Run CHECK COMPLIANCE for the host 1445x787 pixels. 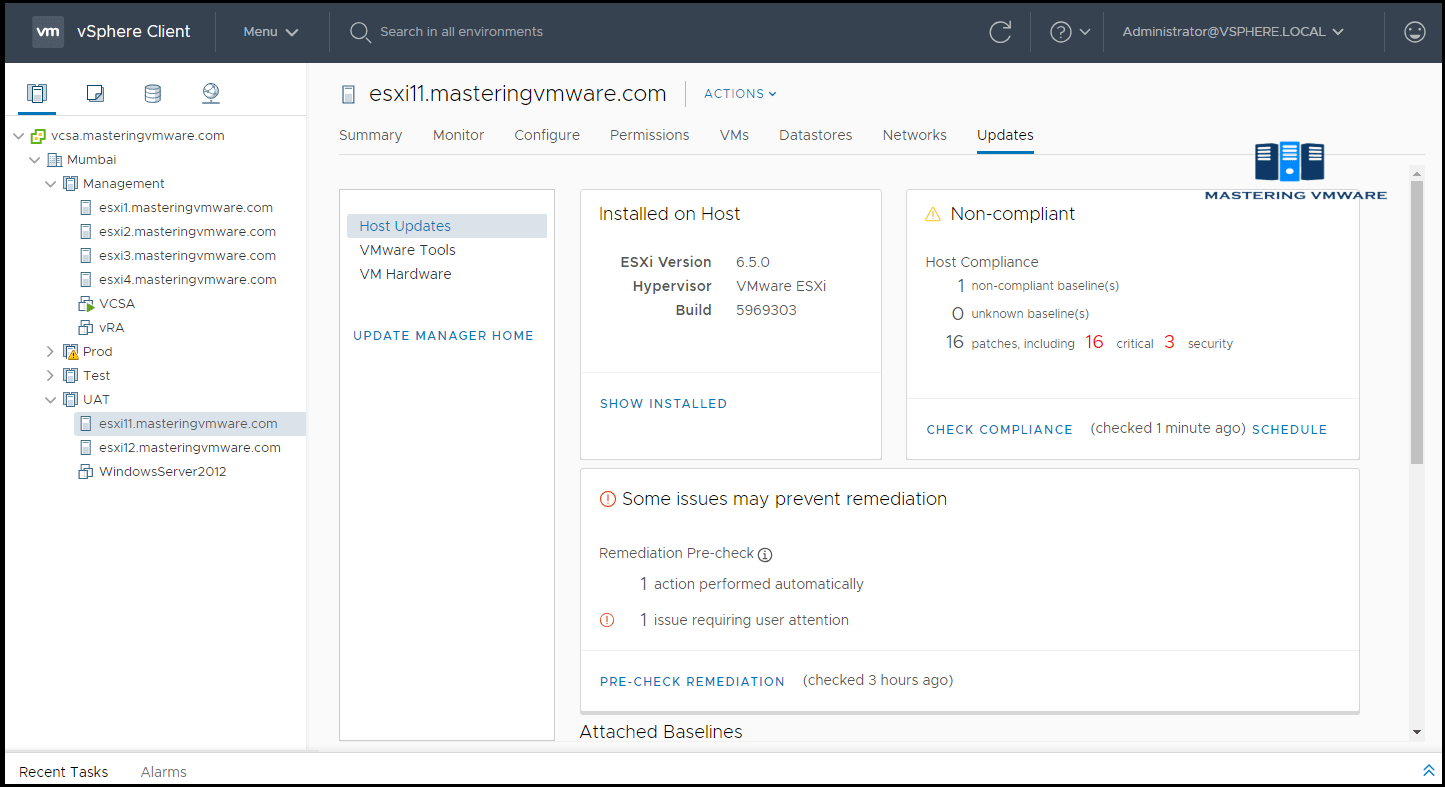tap(999, 429)
